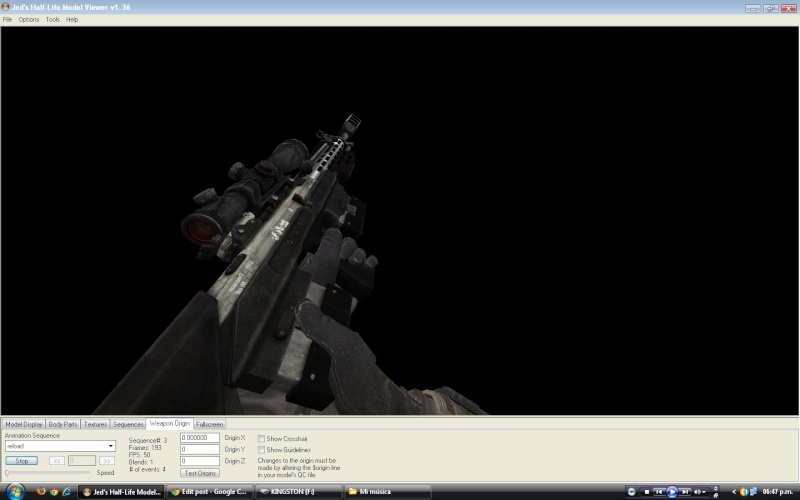Open the KINGSTON (F:) taskbar window
The height and width of the screenshot is (500, 800).
click(298, 492)
